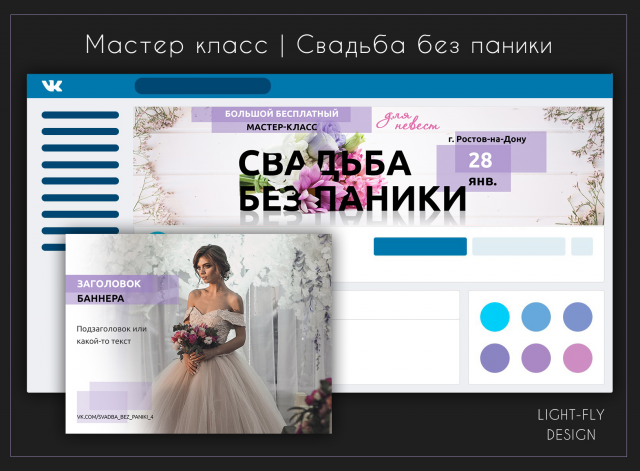This screenshot has width=640, height=471.
Task: Click the dark blue search field placeholder
Action: point(203,86)
